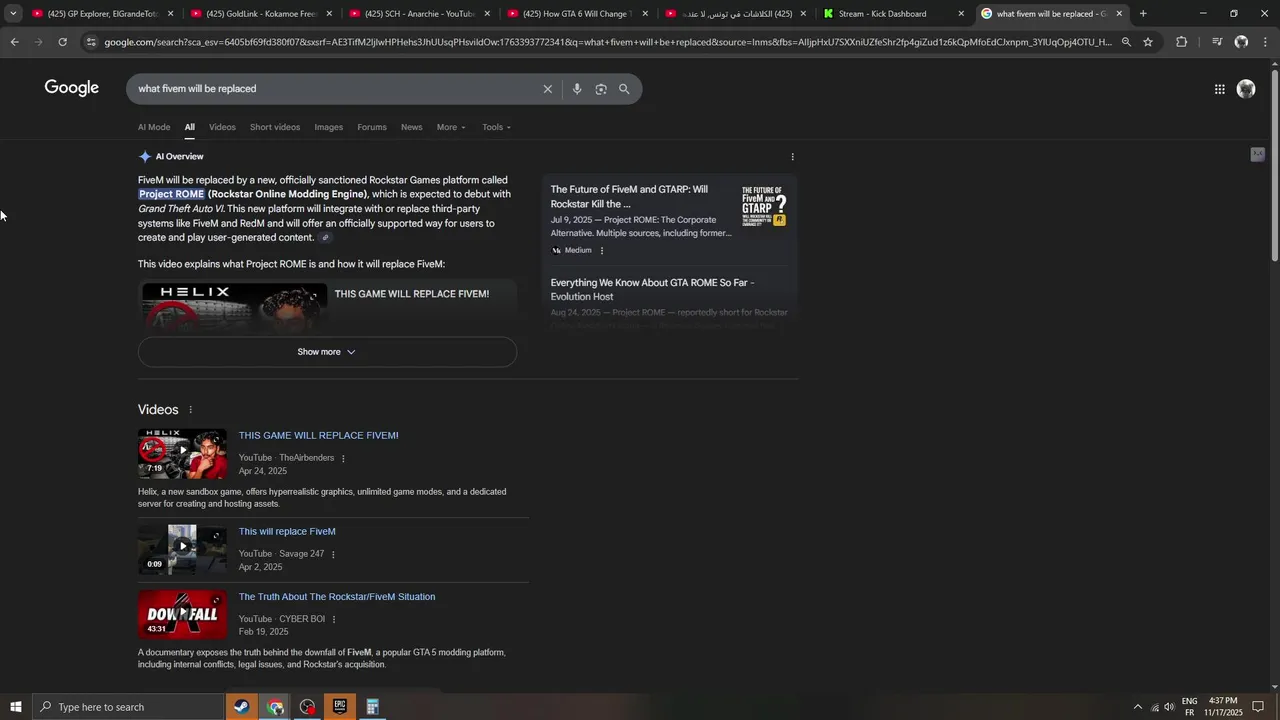Select the Images search filter
Screen dimensions: 1280x720
pyautogui.click(x=328, y=127)
